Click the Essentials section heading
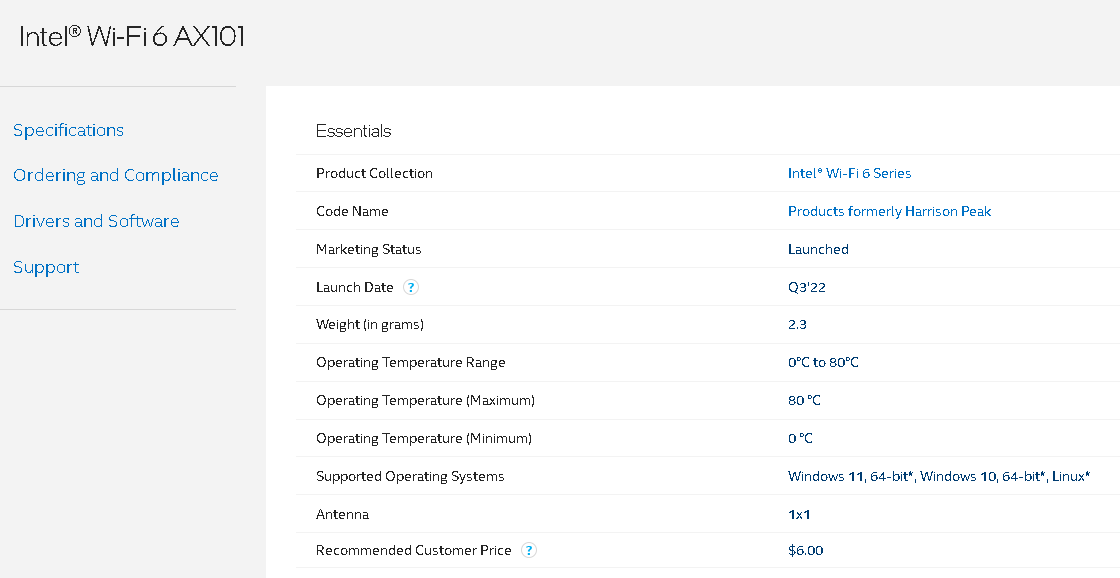Image resolution: width=1120 pixels, height=578 pixels. pos(353,131)
